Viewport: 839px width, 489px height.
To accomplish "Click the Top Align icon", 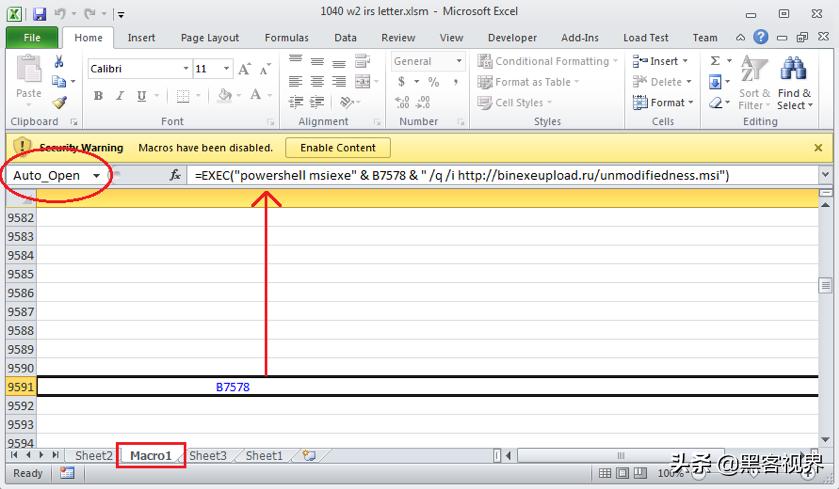I will click(295, 60).
